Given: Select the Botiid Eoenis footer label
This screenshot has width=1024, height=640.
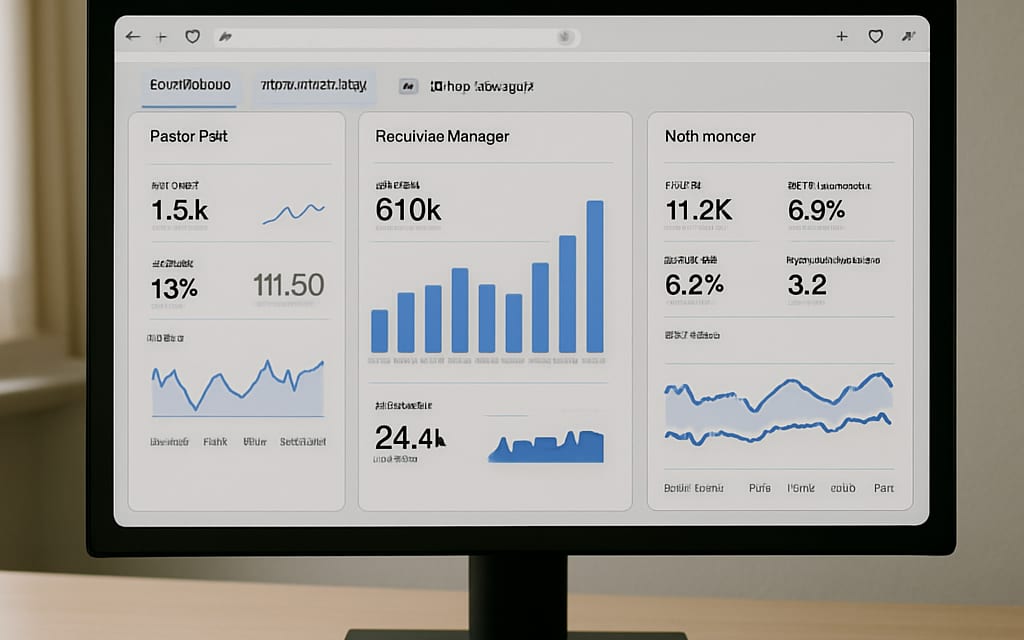Looking at the screenshot, I should (694, 488).
